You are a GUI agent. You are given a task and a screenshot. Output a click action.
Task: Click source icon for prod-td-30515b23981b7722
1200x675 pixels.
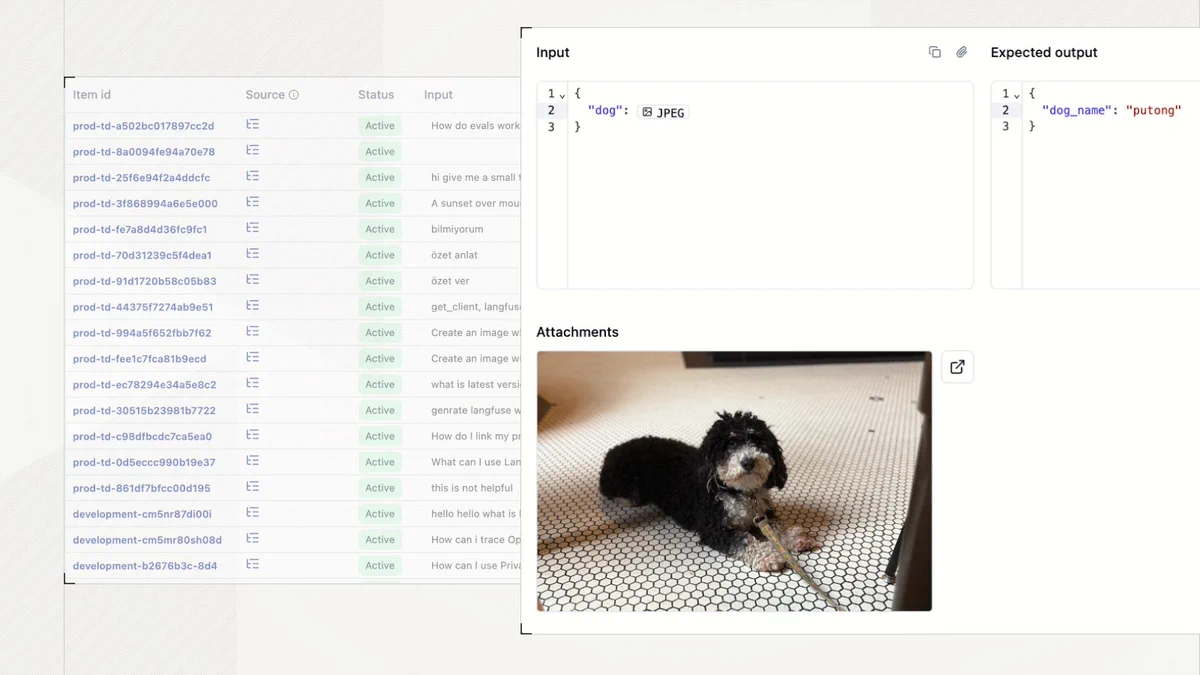pyautogui.click(x=253, y=410)
